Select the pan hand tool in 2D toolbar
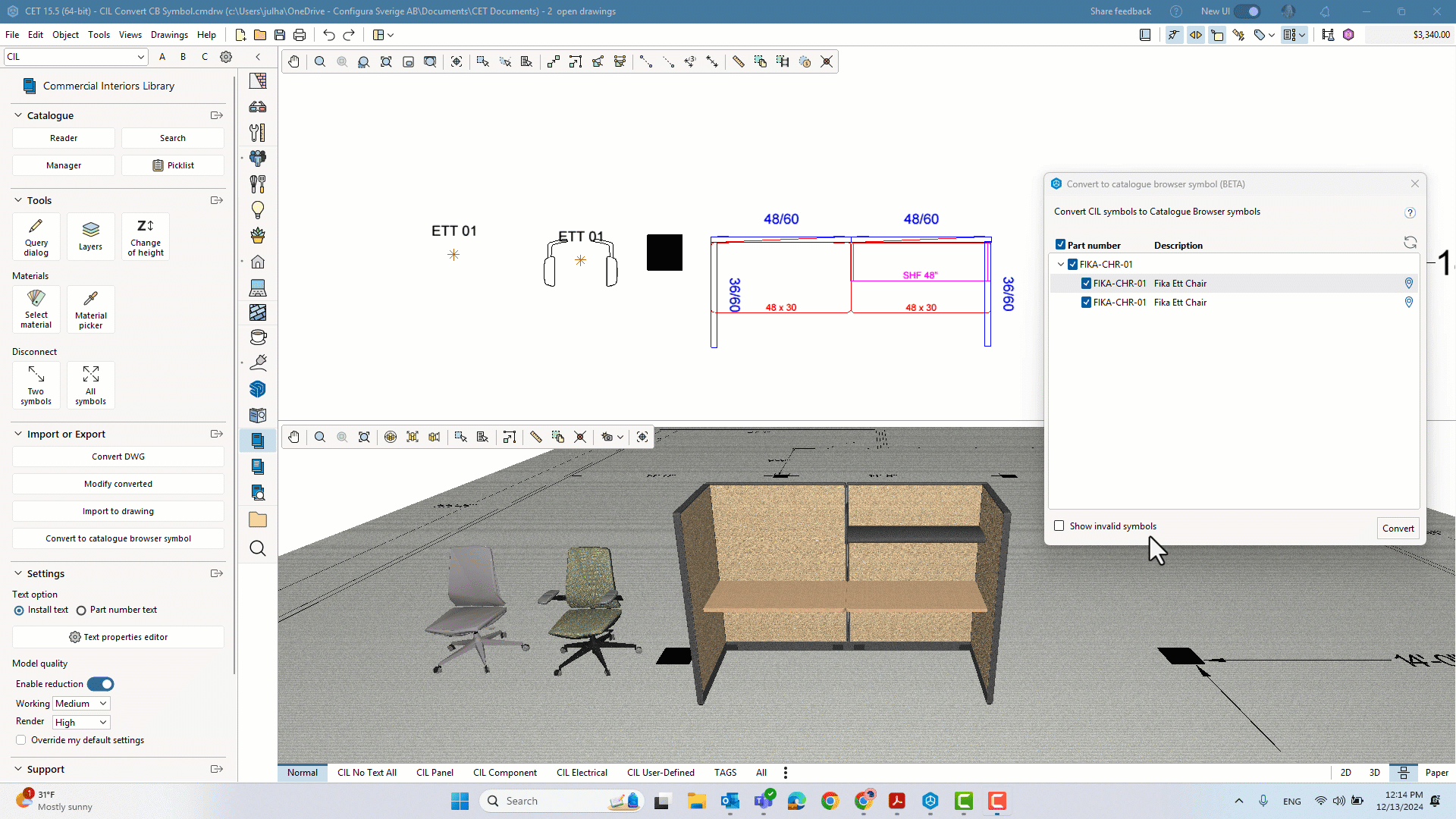The height and width of the screenshot is (819, 1456). click(293, 61)
